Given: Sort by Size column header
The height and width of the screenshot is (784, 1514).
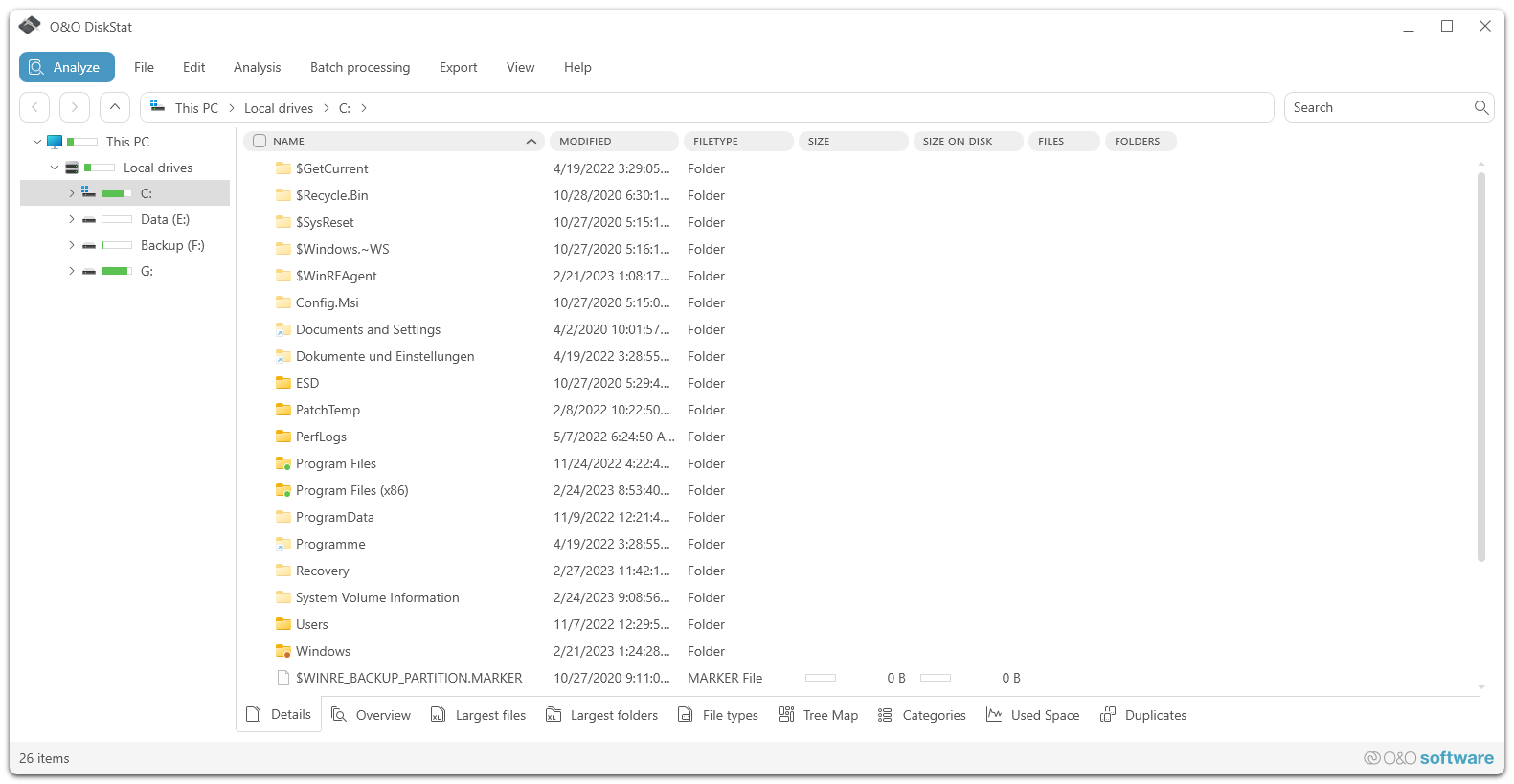Looking at the screenshot, I should 853,141.
